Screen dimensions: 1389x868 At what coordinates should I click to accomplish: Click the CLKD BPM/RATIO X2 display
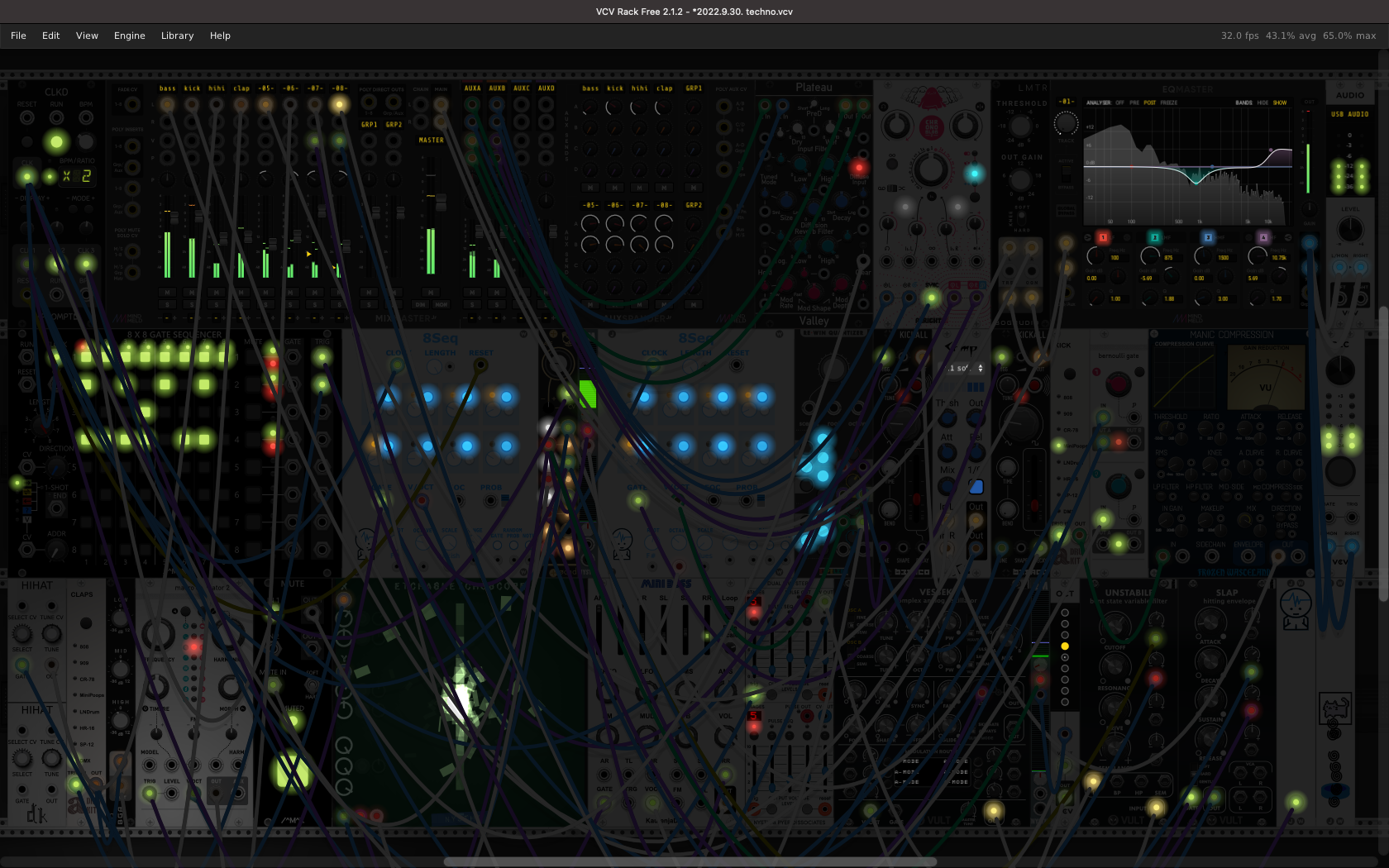(x=78, y=176)
